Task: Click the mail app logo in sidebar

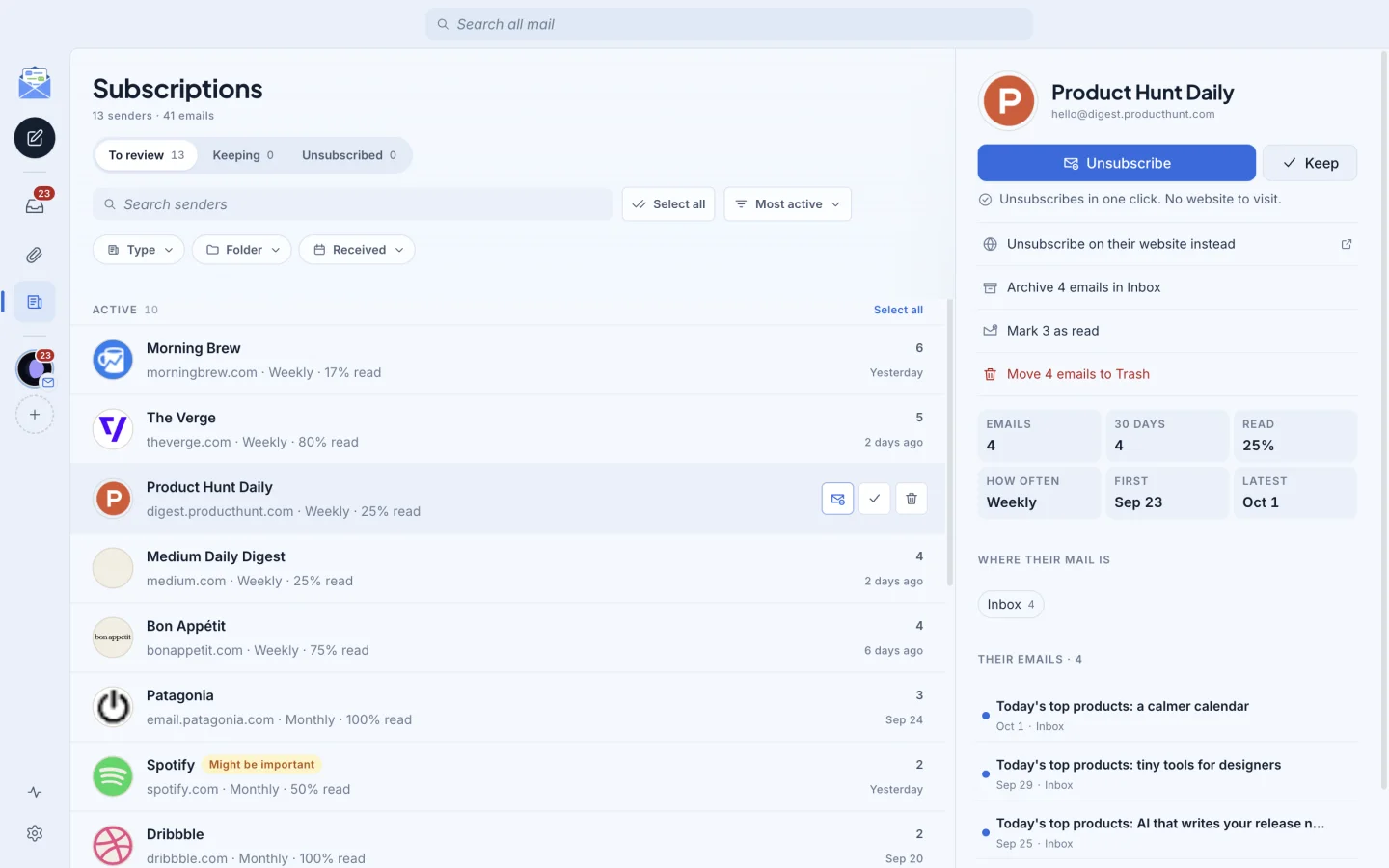Action: tap(35, 83)
